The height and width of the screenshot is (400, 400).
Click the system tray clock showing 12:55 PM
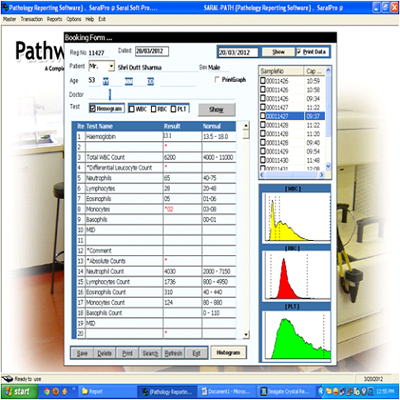tap(386, 391)
